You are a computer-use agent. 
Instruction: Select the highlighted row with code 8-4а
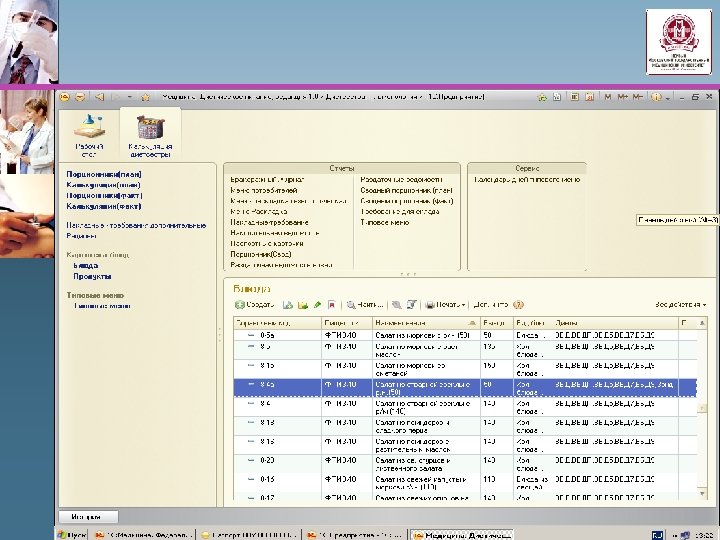(465, 388)
